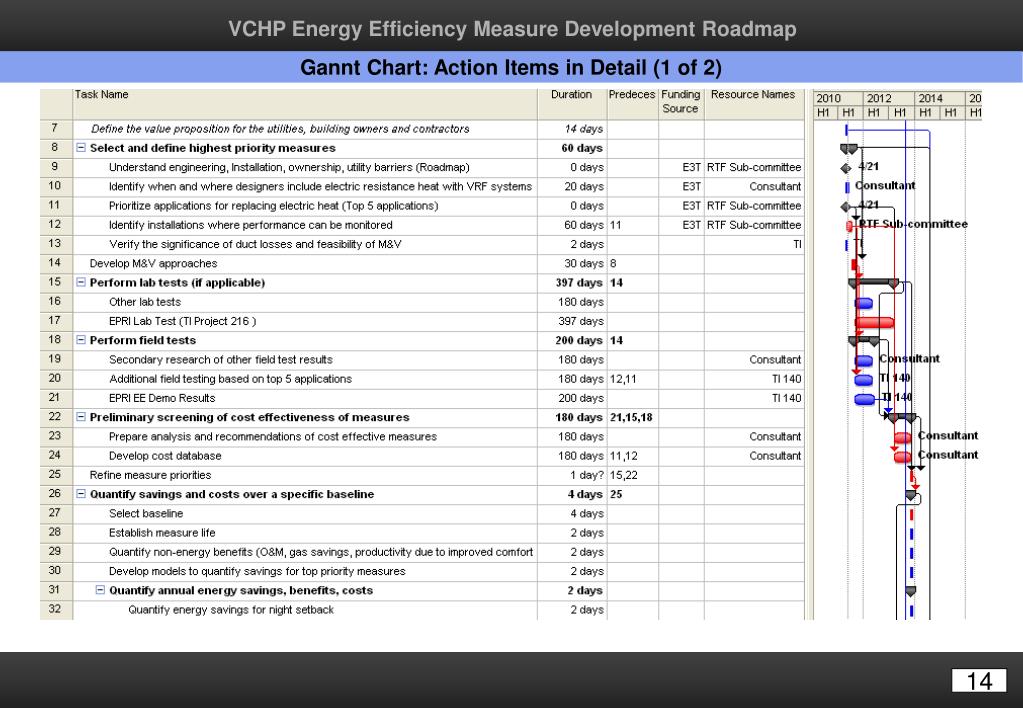
Task: Click predecessor cell '21,15,18'
Action: [x=632, y=418]
